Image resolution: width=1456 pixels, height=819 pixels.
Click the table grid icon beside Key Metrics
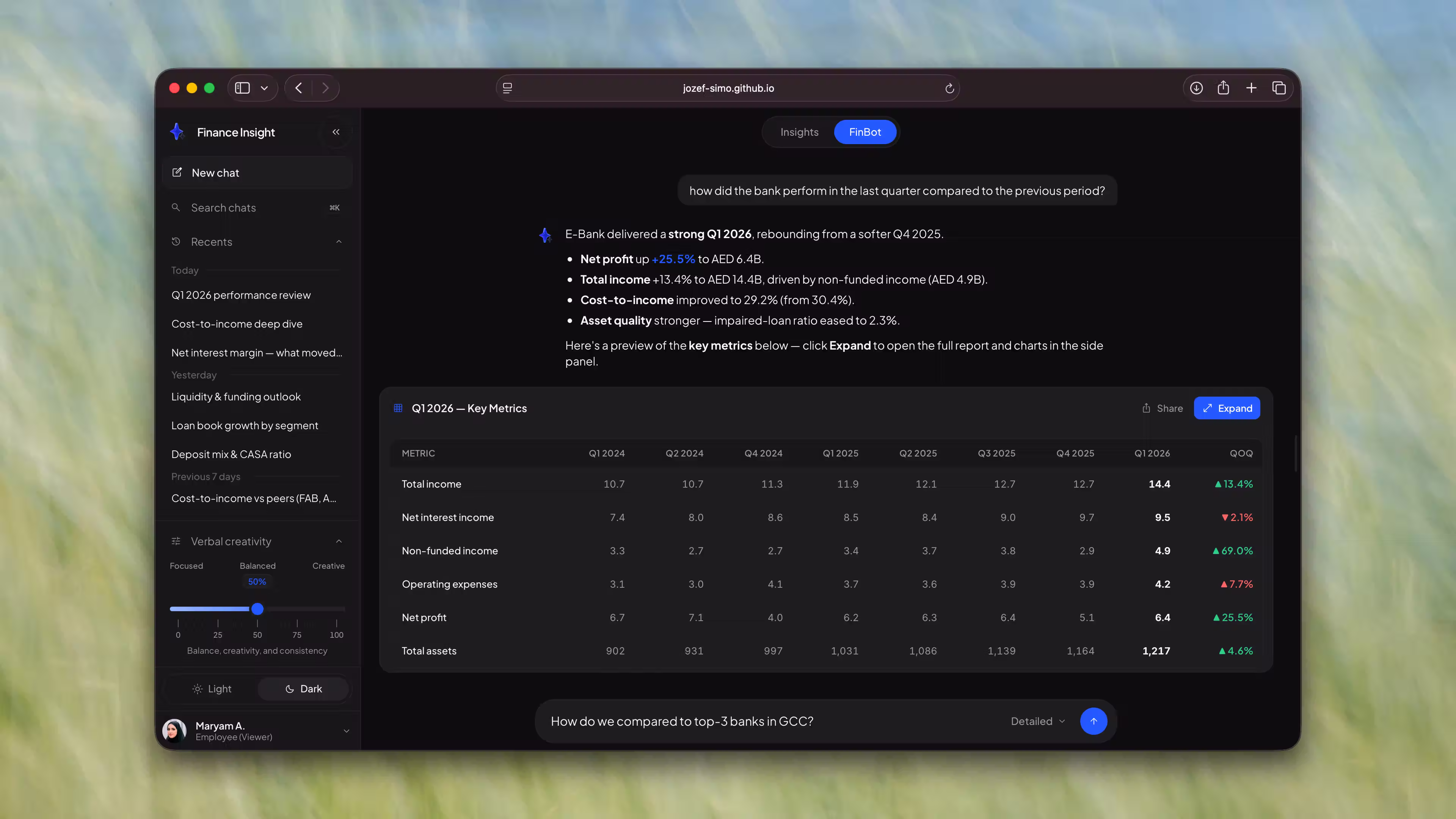coord(398,408)
